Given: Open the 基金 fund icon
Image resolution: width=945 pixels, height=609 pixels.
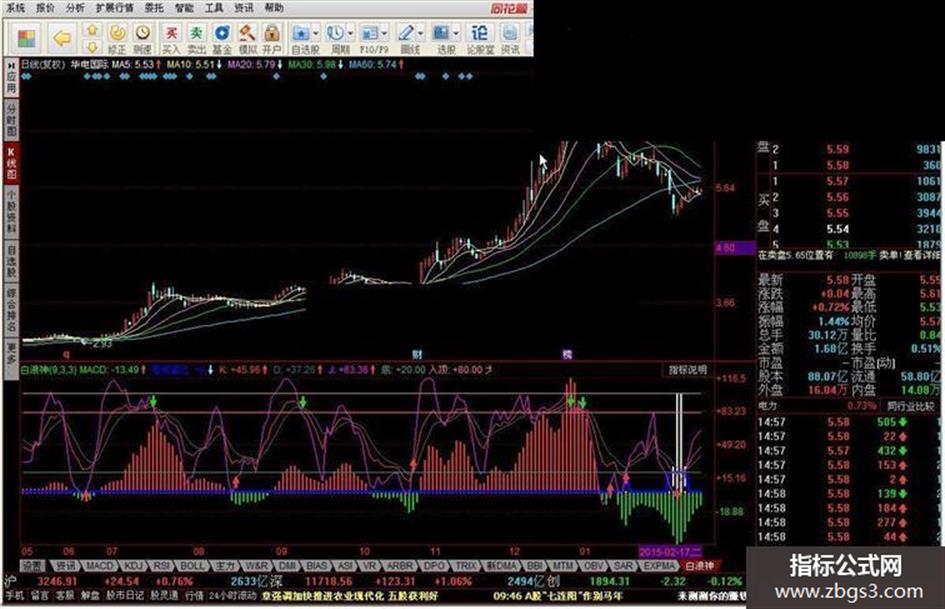Looking at the screenshot, I should [222, 39].
